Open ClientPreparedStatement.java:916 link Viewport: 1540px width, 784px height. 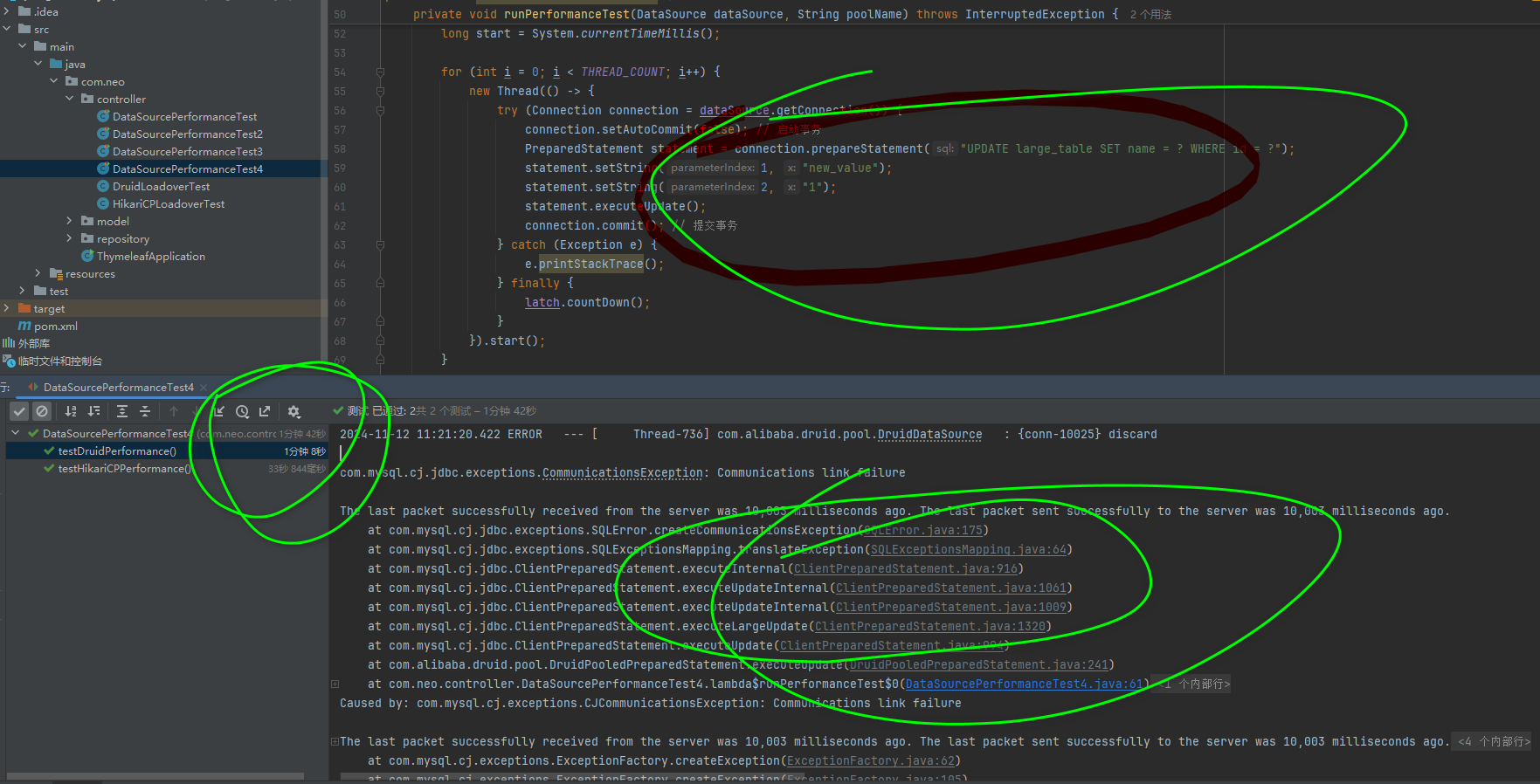pyautogui.click(x=906, y=568)
